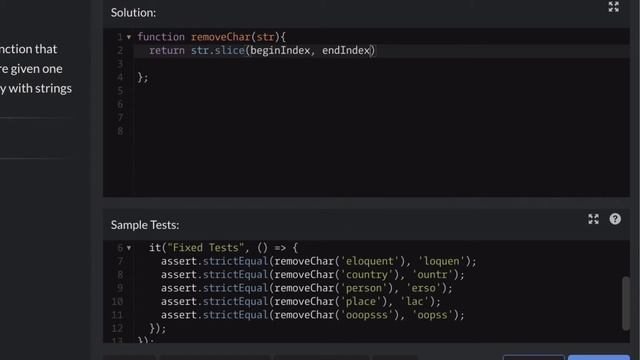This screenshot has width=640, height=360.
Task: Click str.slice in the return statement
Action: pos(218,51)
